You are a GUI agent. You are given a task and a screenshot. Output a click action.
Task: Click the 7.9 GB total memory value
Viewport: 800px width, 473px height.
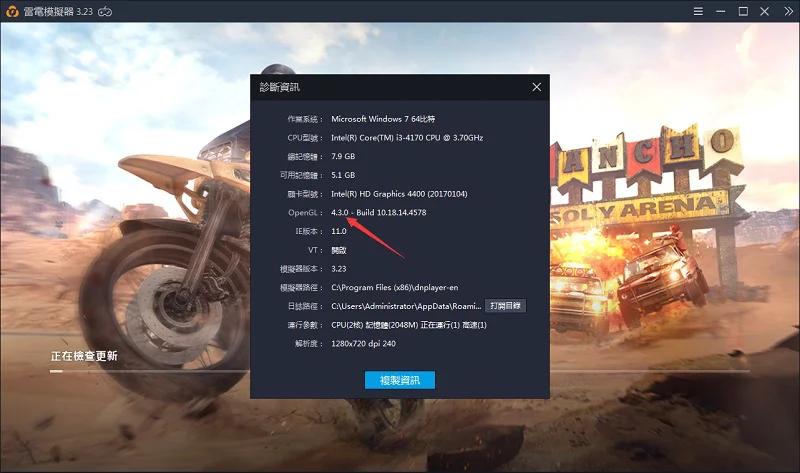[343, 156]
